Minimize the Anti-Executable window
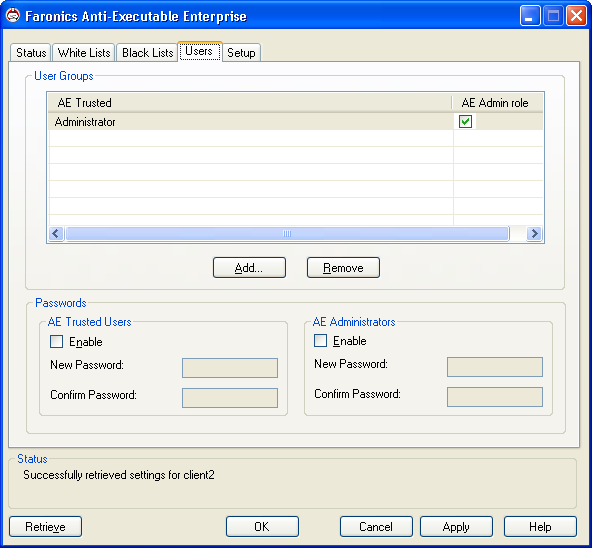The image size is (592, 548). coord(530,16)
